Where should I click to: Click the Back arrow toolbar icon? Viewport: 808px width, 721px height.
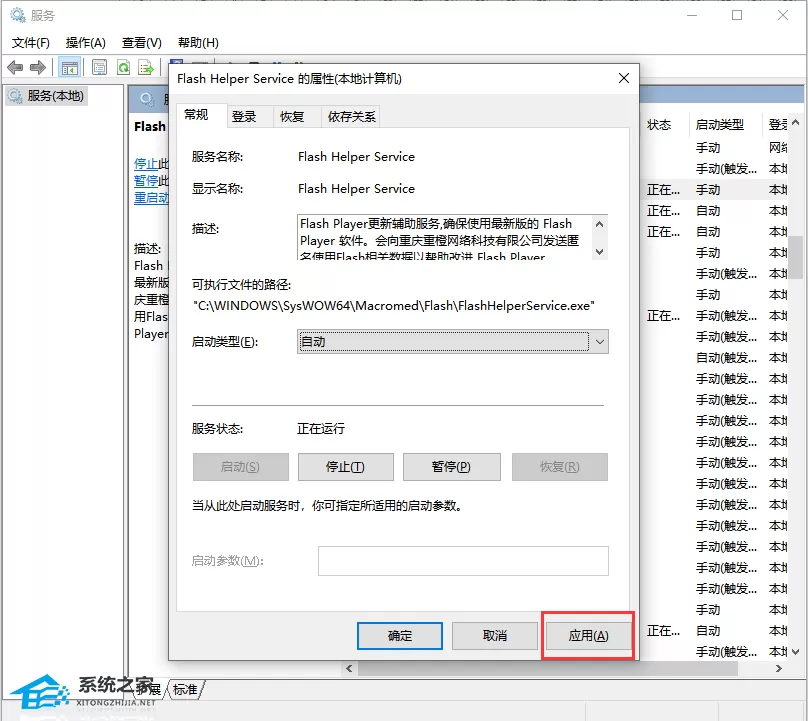[x=15, y=68]
